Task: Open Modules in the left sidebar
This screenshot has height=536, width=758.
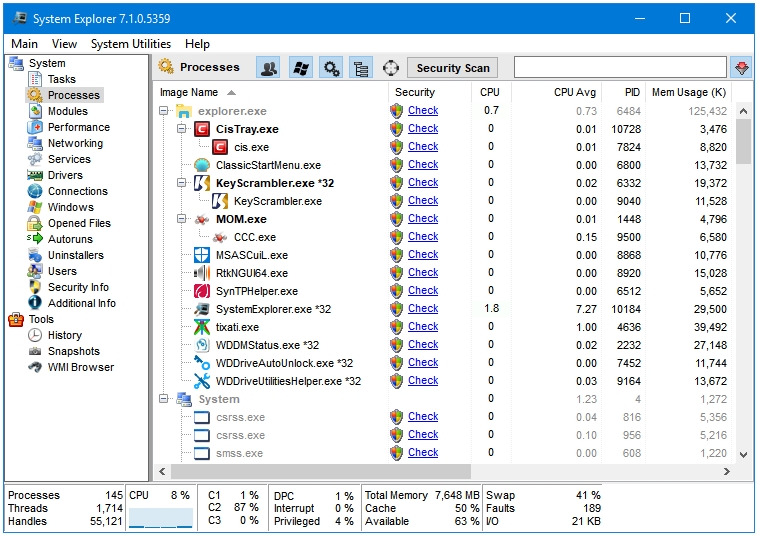Action: 67,111
